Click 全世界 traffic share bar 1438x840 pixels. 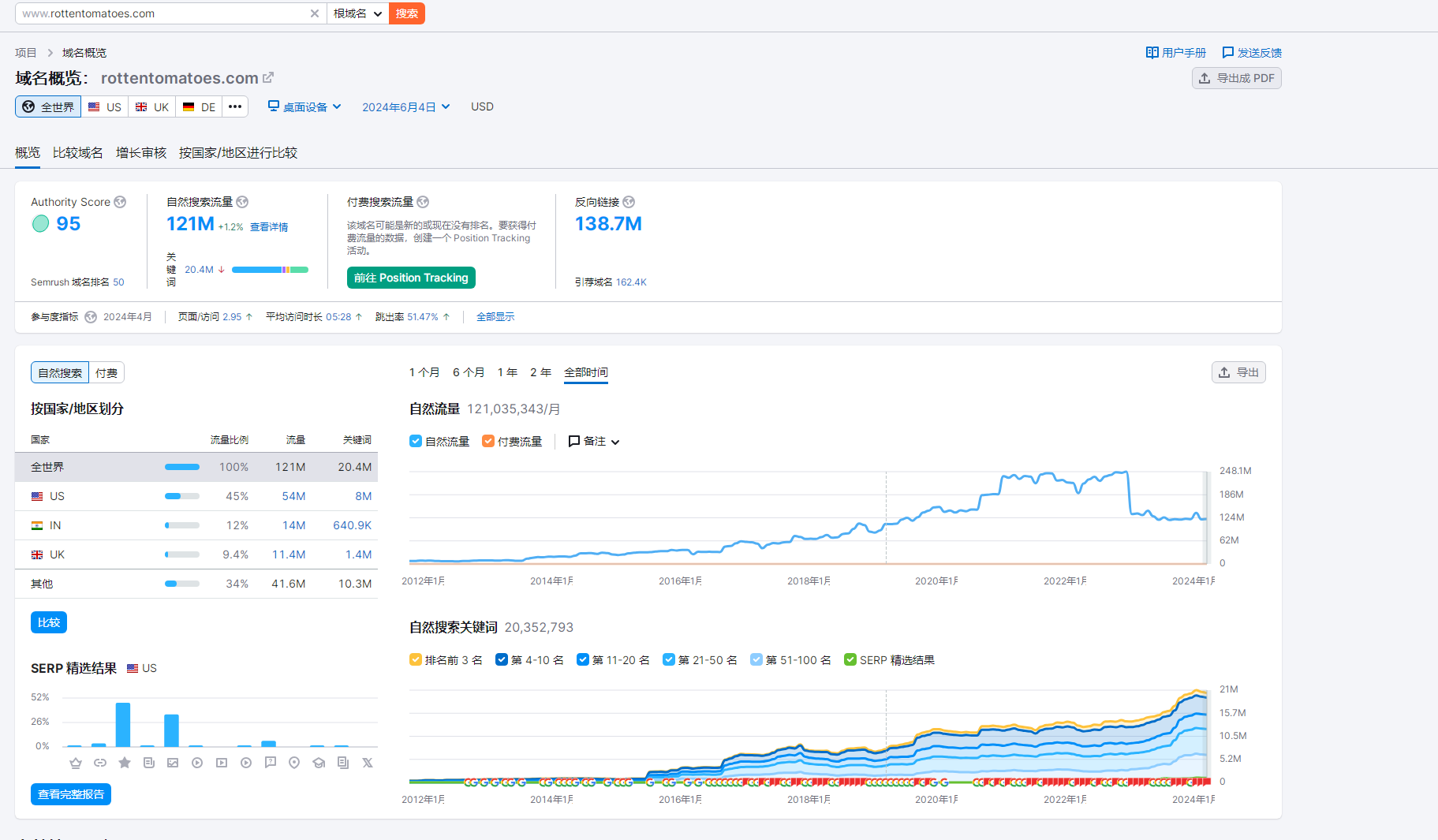(x=182, y=467)
